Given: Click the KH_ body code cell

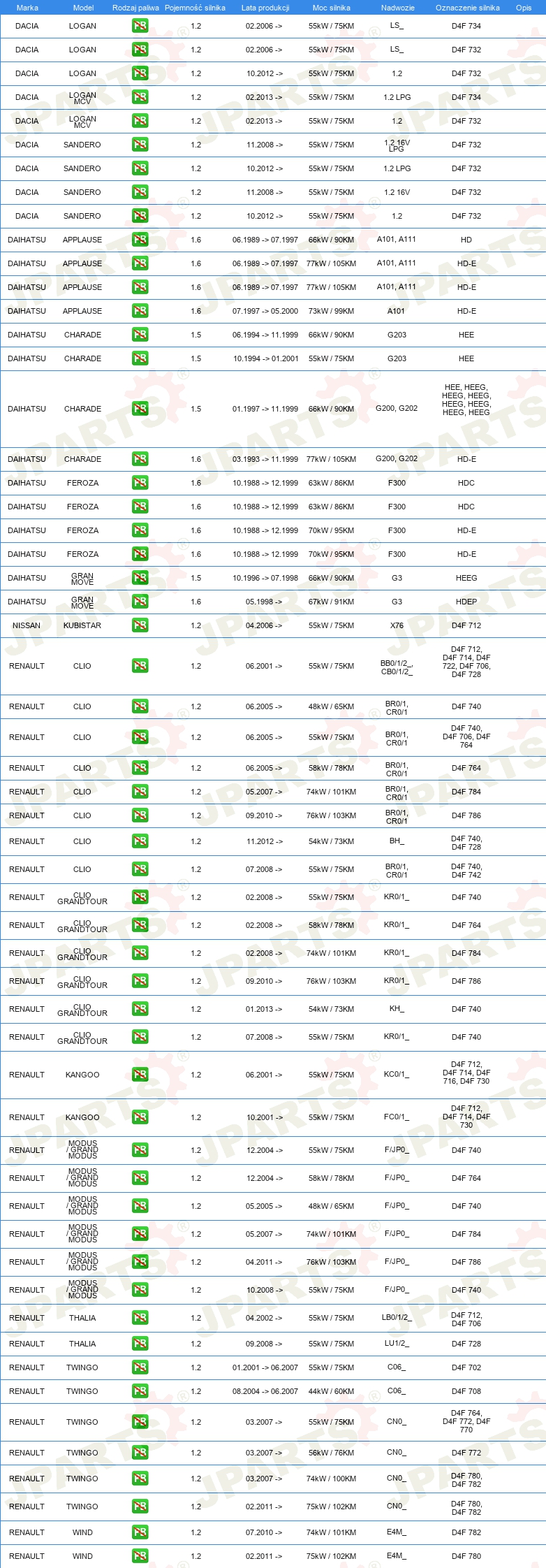Looking at the screenshot, I should click(397, 1008).
